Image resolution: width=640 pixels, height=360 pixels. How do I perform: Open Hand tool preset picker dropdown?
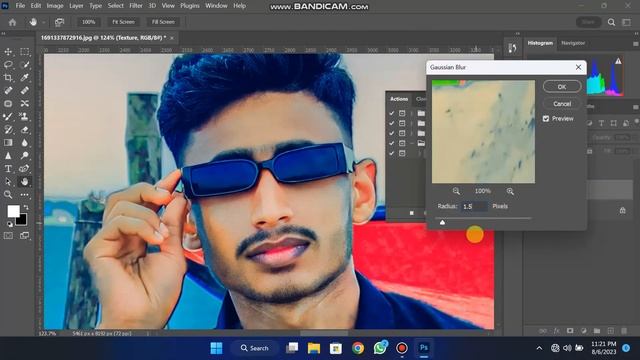43,22
